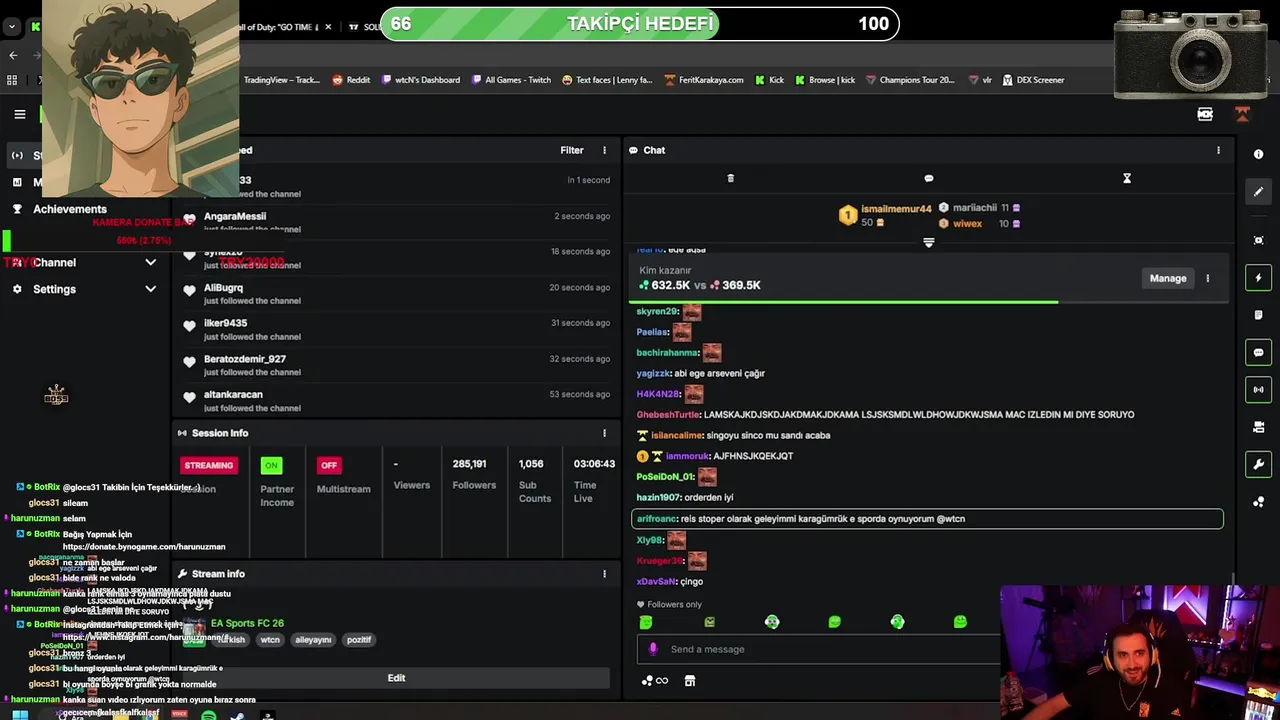1280x720 pixels.
Task: Open Spotify from the Windows taskbar
Action: (208, 715)
